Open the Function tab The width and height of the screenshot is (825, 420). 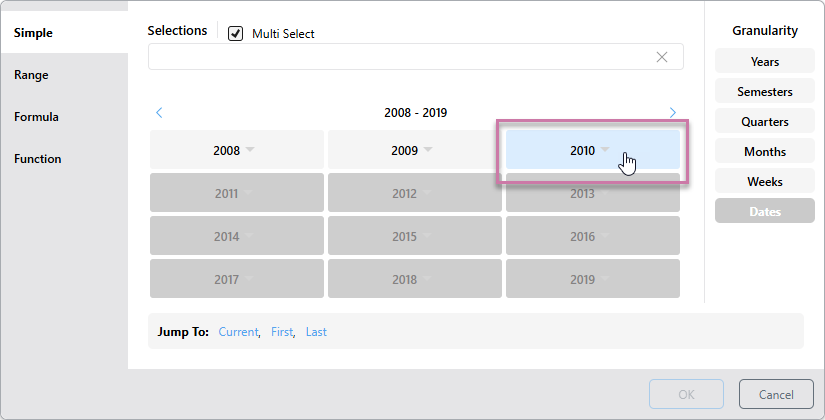37,159
